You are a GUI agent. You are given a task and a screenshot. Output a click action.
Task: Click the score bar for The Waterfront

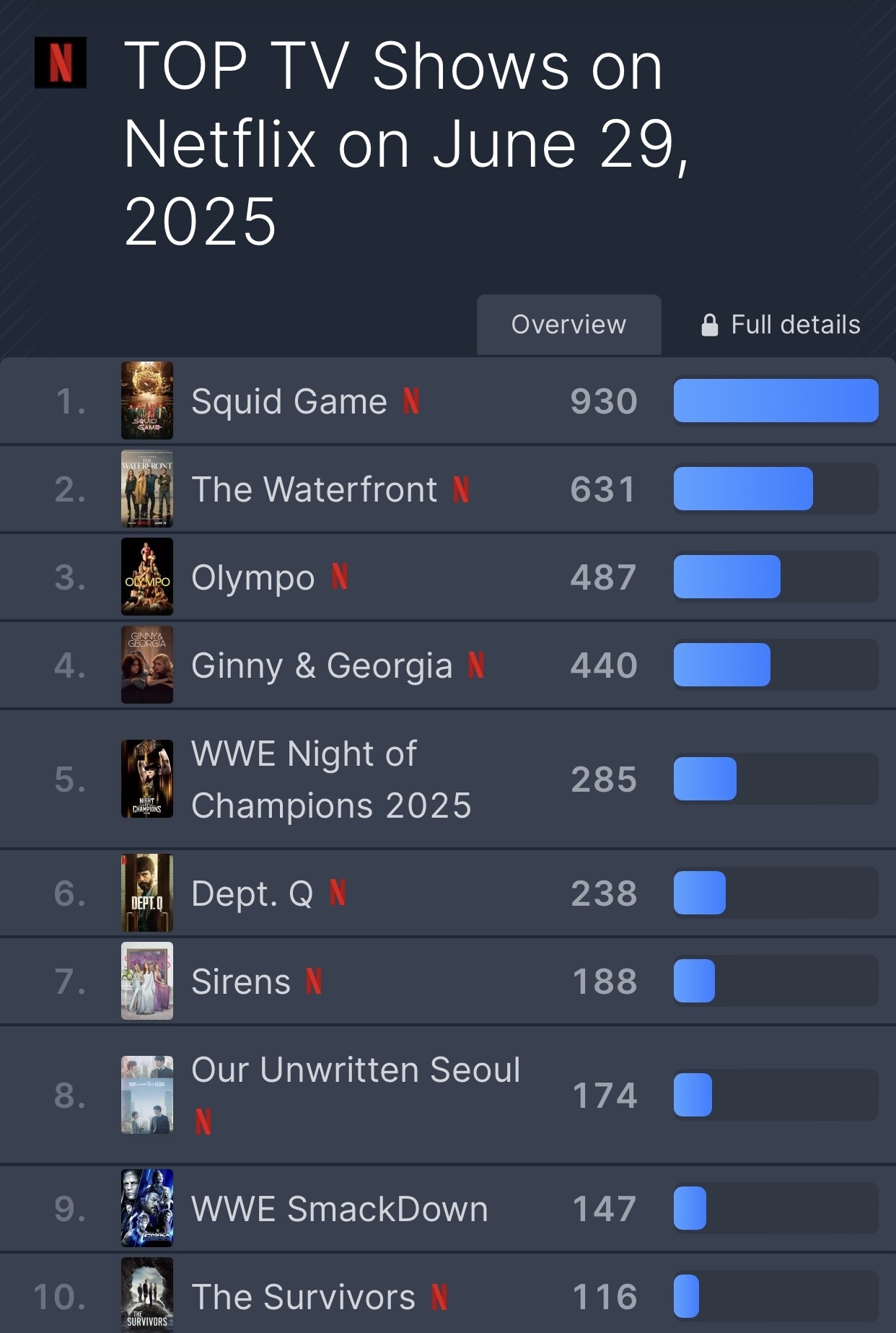pos(776,489)
